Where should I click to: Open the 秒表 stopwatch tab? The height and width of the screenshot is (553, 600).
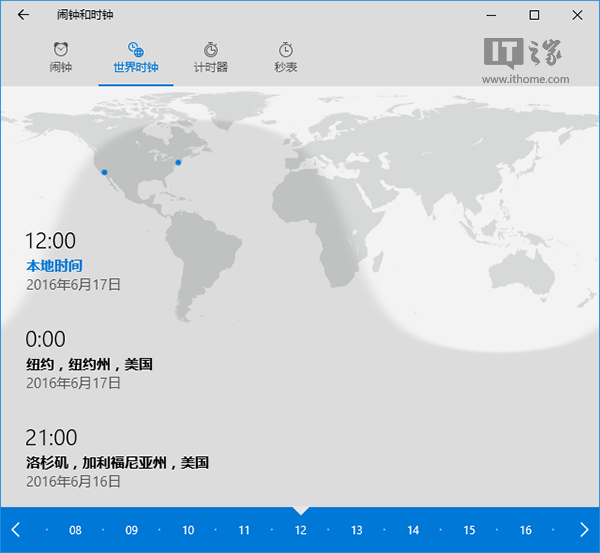coord(286,57)
